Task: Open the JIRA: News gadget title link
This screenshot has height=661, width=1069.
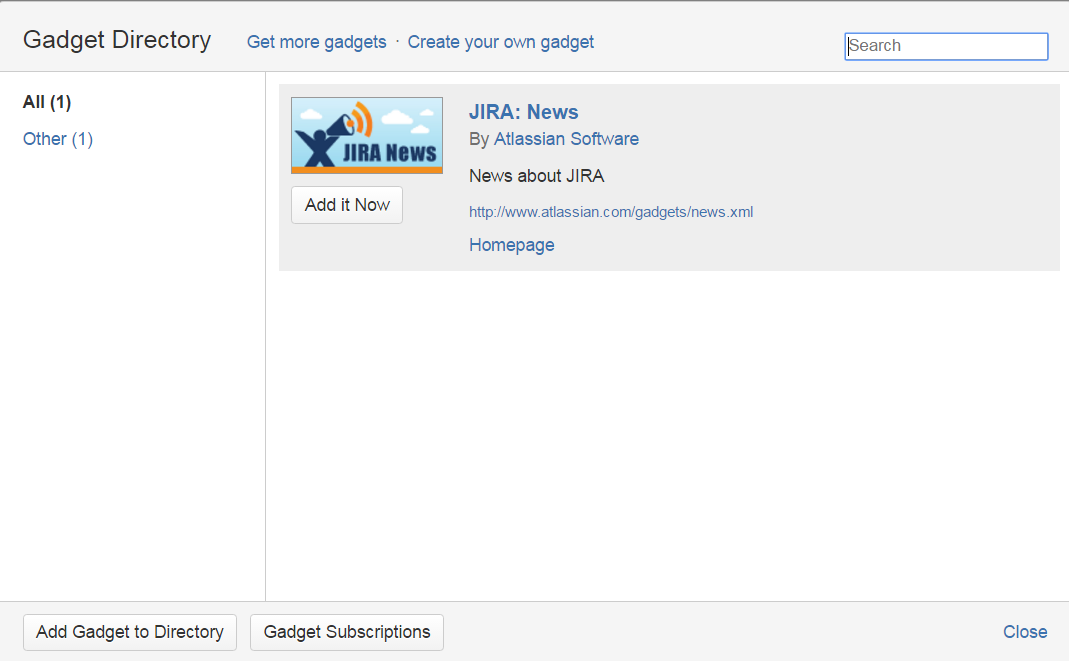Action: pyautogui.click(x=524, y=112)
